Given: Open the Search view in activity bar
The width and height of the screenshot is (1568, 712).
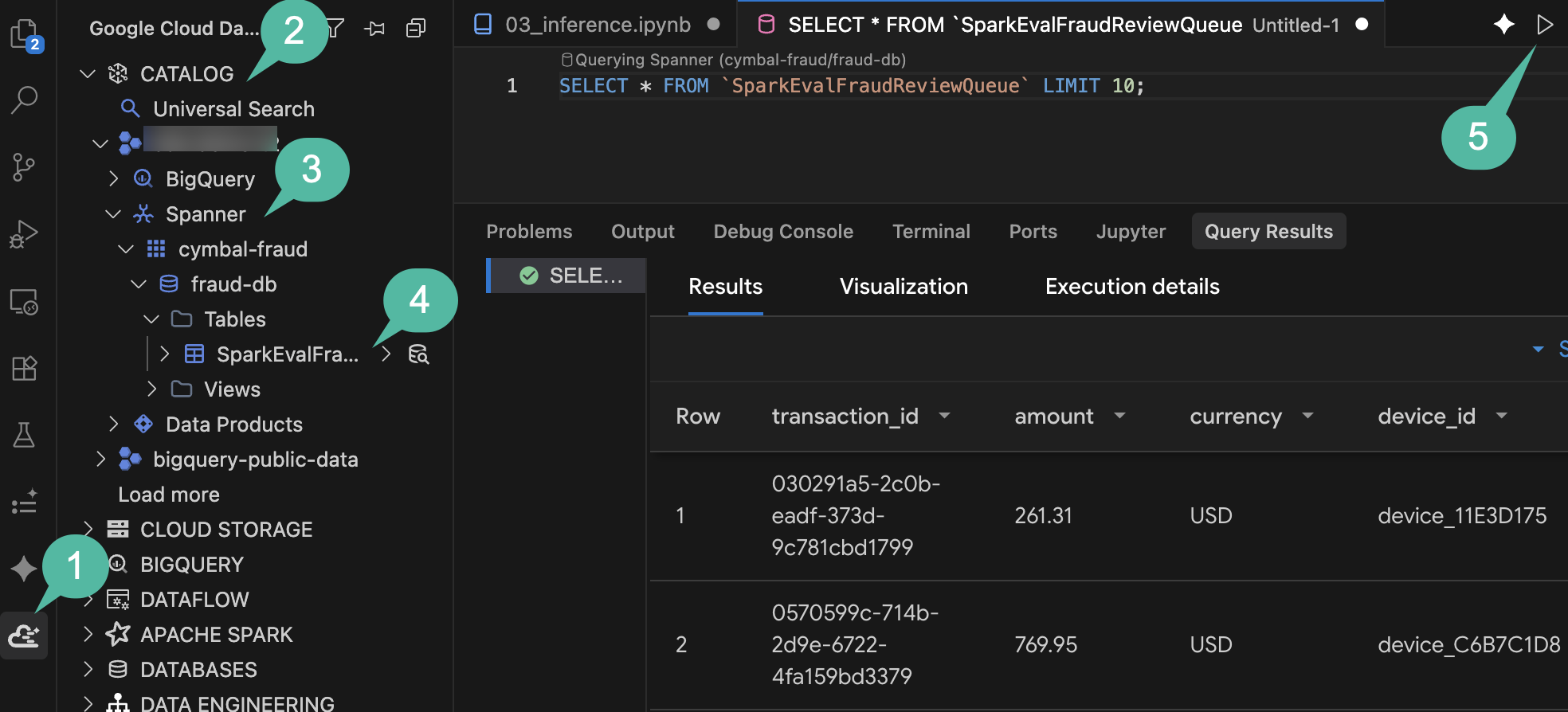Looking at the screenshot, I should pyautogui.click(x=24, y=100).
